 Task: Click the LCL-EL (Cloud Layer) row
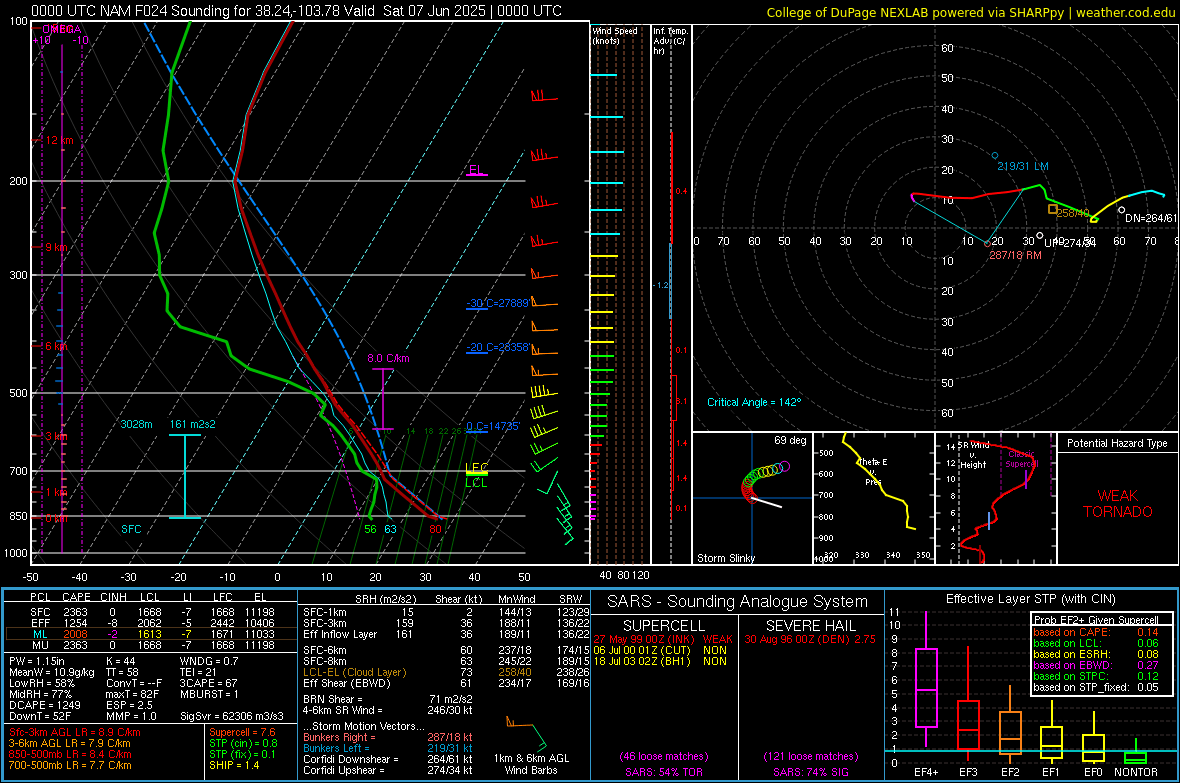pos(446,672)
